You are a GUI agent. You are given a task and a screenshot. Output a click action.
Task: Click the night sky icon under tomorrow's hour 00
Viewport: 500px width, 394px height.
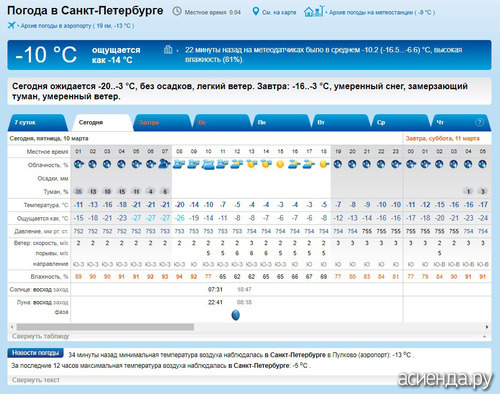(411, 164)
